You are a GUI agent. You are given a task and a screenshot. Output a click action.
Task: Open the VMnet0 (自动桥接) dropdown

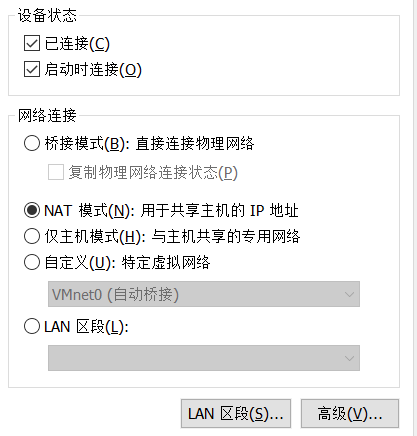click(x=204, y=294)
